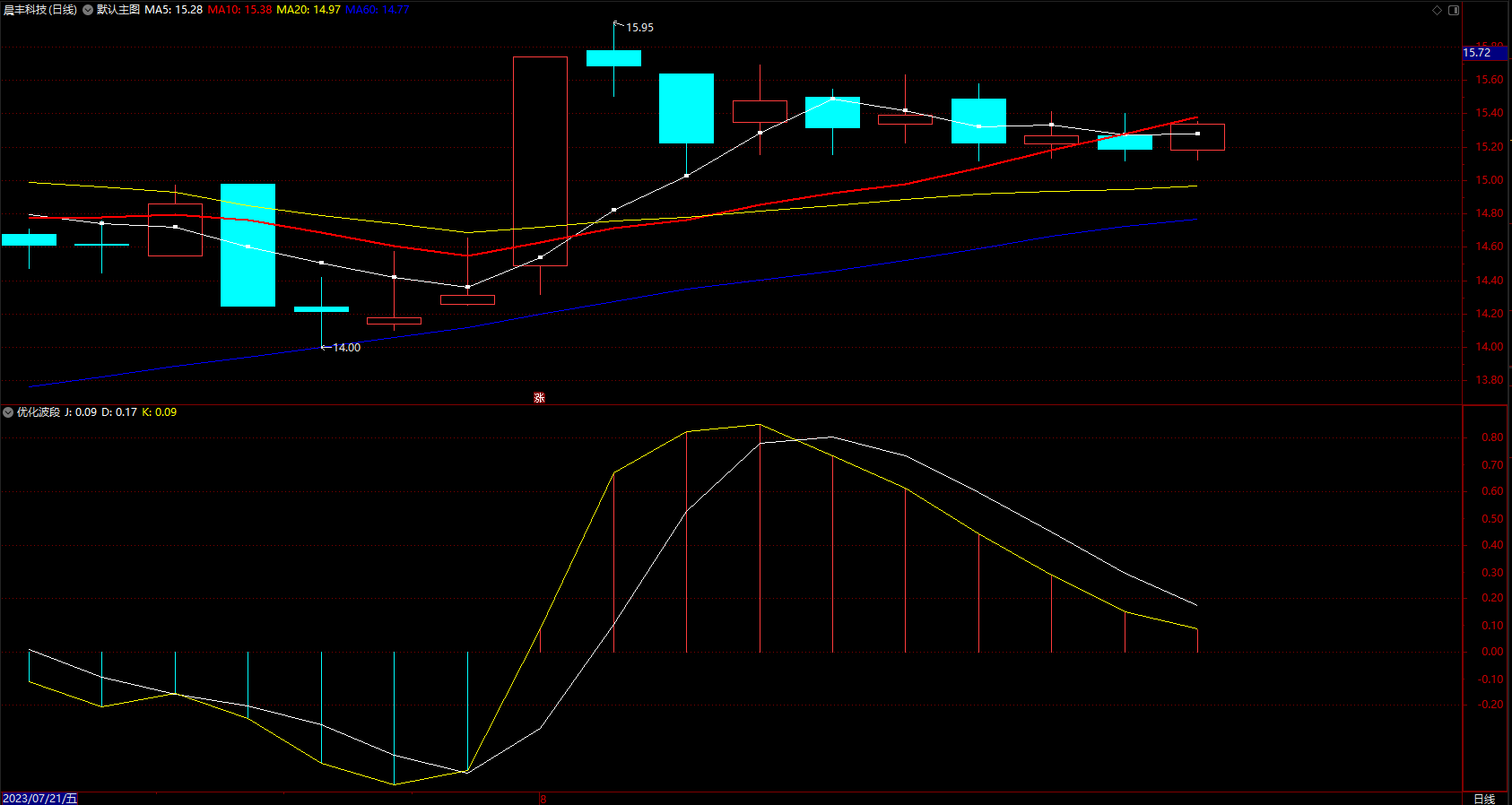Click the 2023/07/21/五 date label

tap(40, 798)
